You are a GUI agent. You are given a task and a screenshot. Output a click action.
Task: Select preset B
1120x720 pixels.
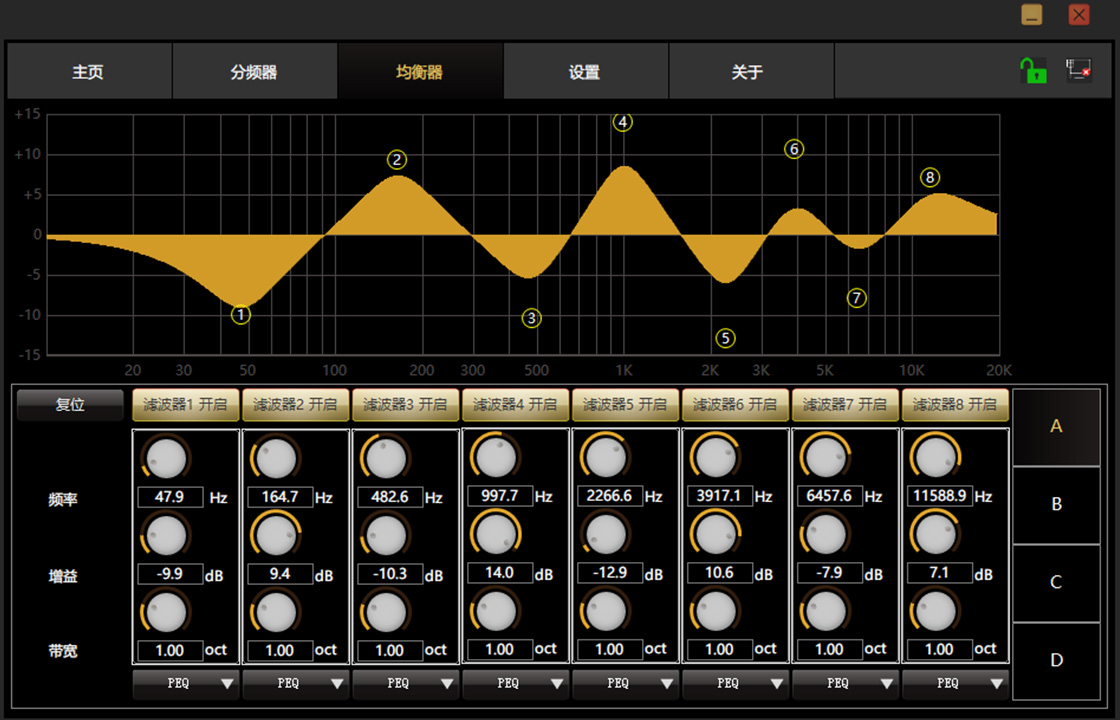point(1056,504)
